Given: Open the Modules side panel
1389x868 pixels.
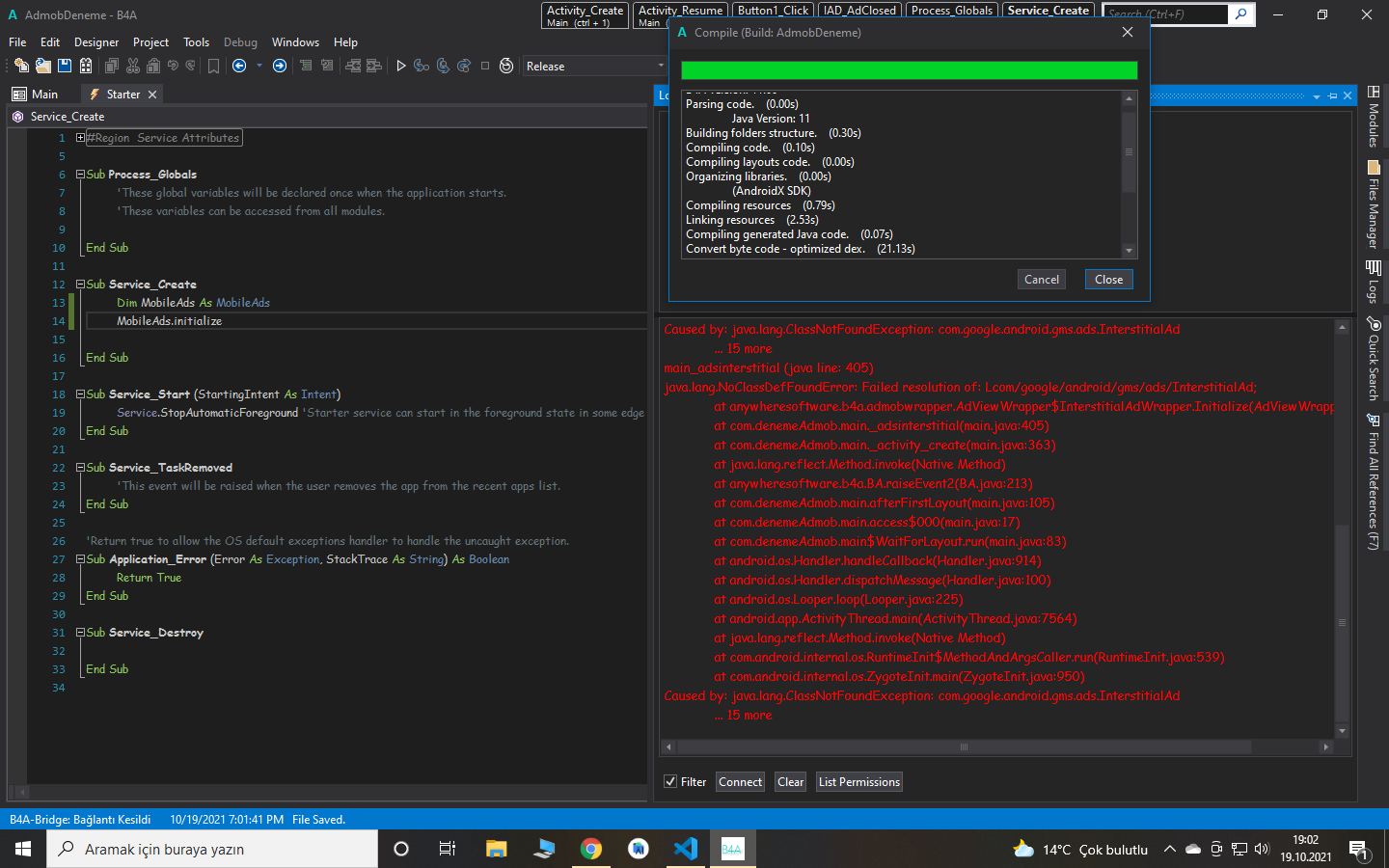Looking at the screenshot, I should 1373,116.
